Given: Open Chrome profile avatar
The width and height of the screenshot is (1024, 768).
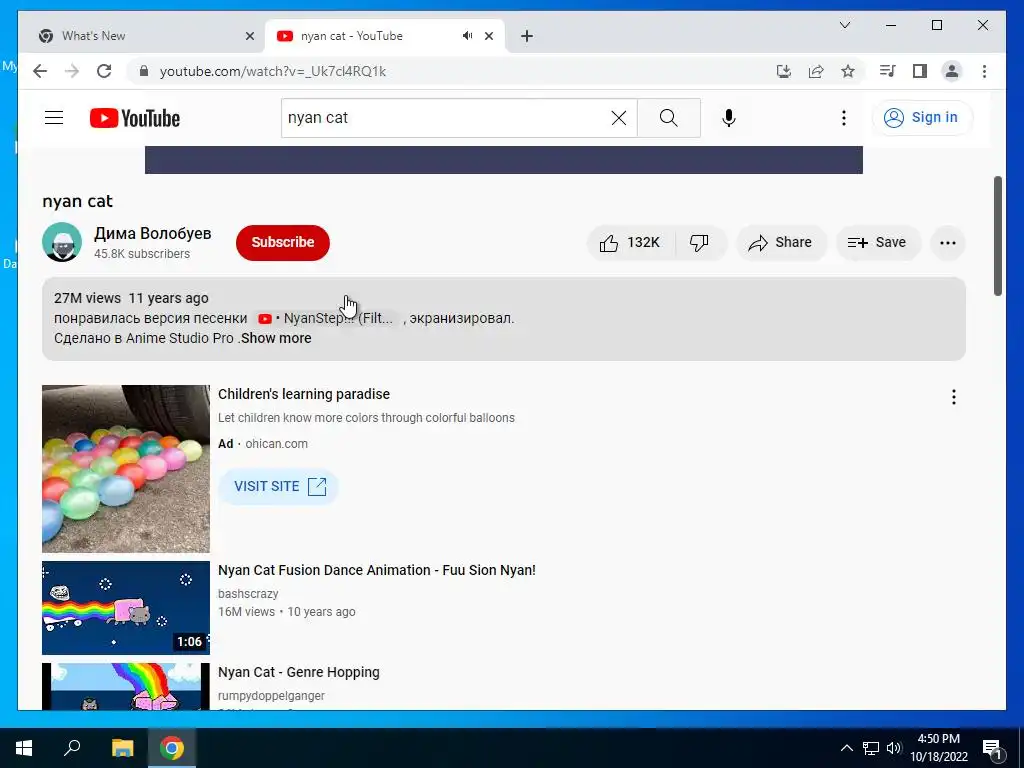Looking at the screenshot, I should pos(952,71).
